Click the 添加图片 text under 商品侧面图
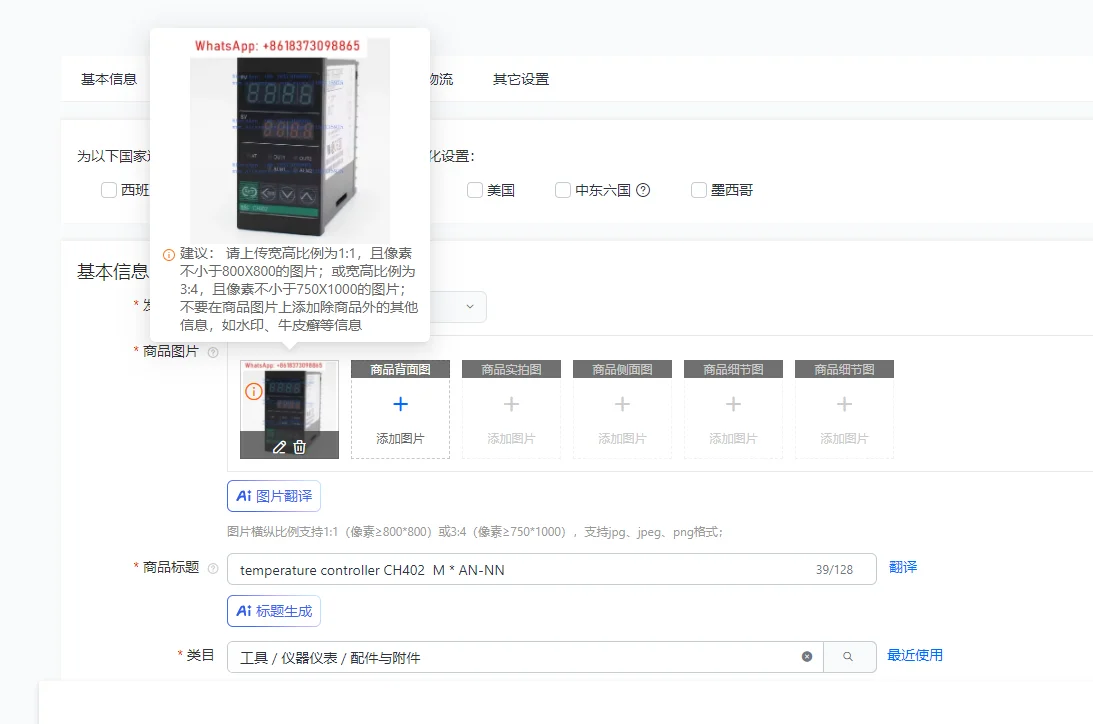The image size is (1093, 724). [x=622, y=438]
